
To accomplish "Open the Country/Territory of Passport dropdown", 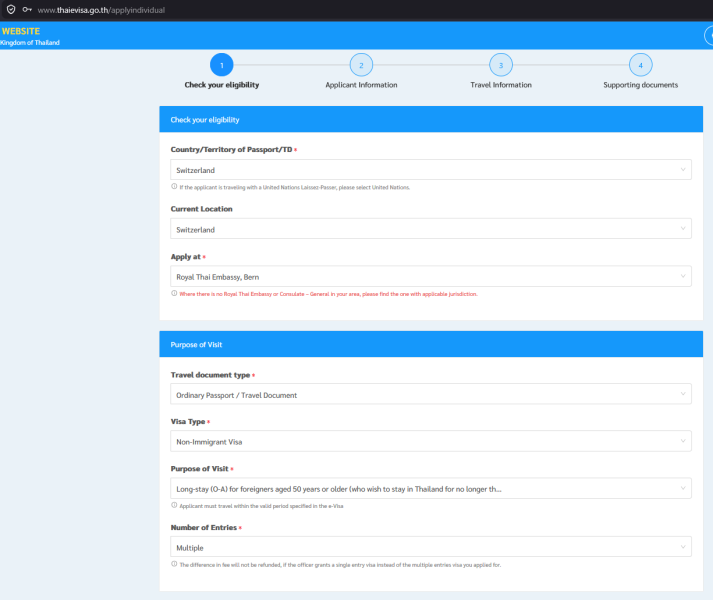I will click(431, 170).
